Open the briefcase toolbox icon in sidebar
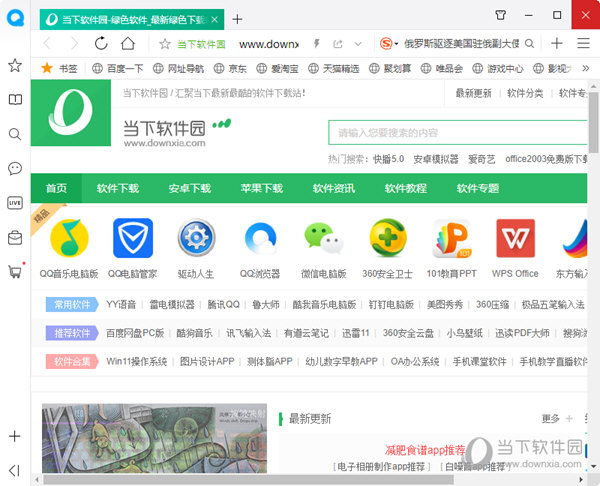The width and height of the screenshot is (600, 486). click(15, 238)
